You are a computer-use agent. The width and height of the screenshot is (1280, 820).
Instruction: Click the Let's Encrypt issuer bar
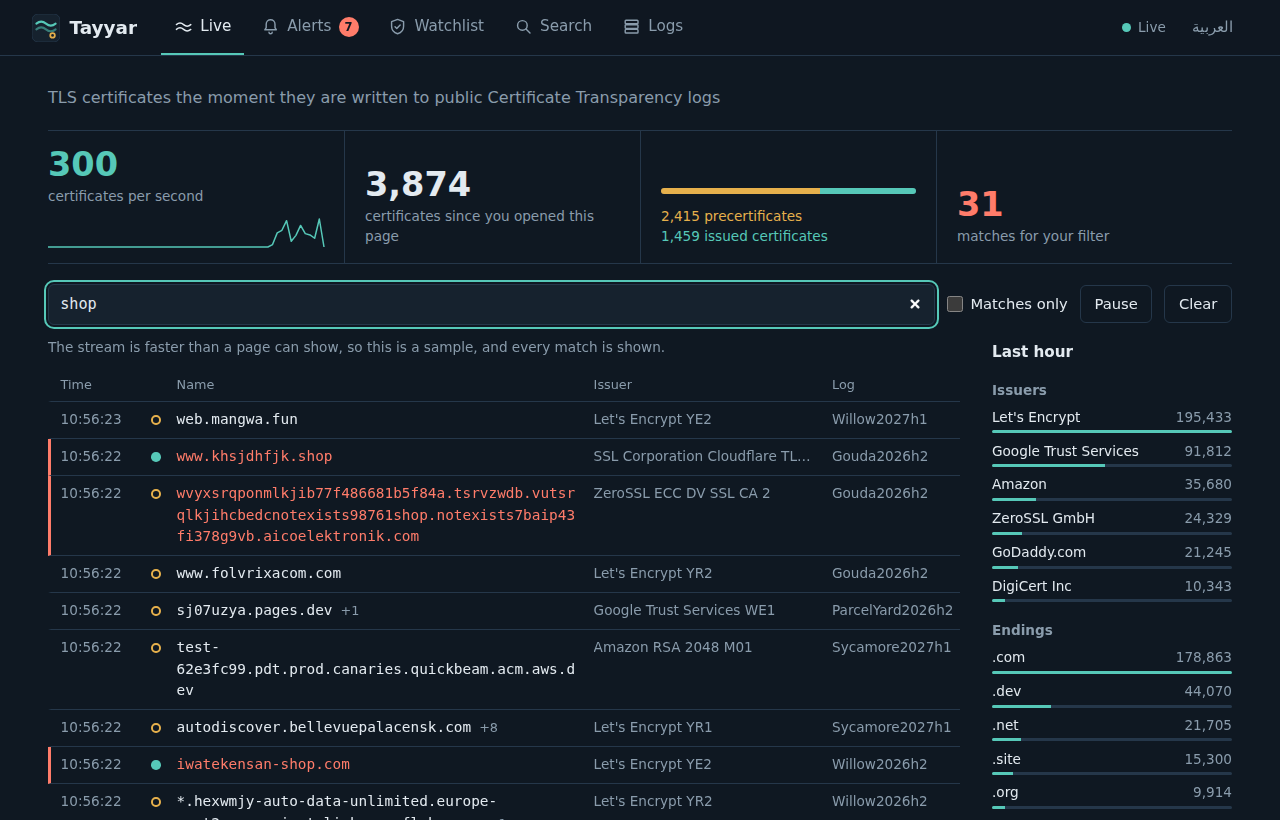click(x=1112, y=431)
